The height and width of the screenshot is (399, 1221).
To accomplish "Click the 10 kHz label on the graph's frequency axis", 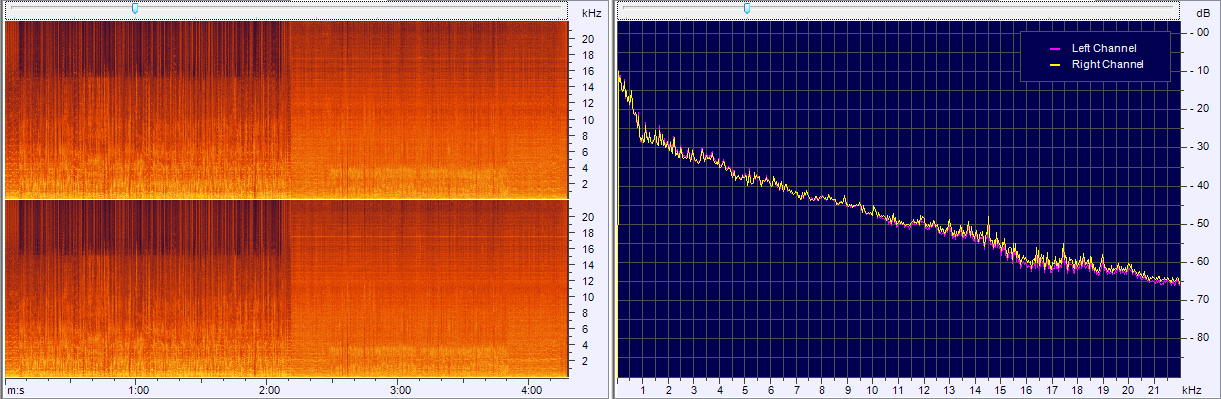I will click(x=873, y=389).
